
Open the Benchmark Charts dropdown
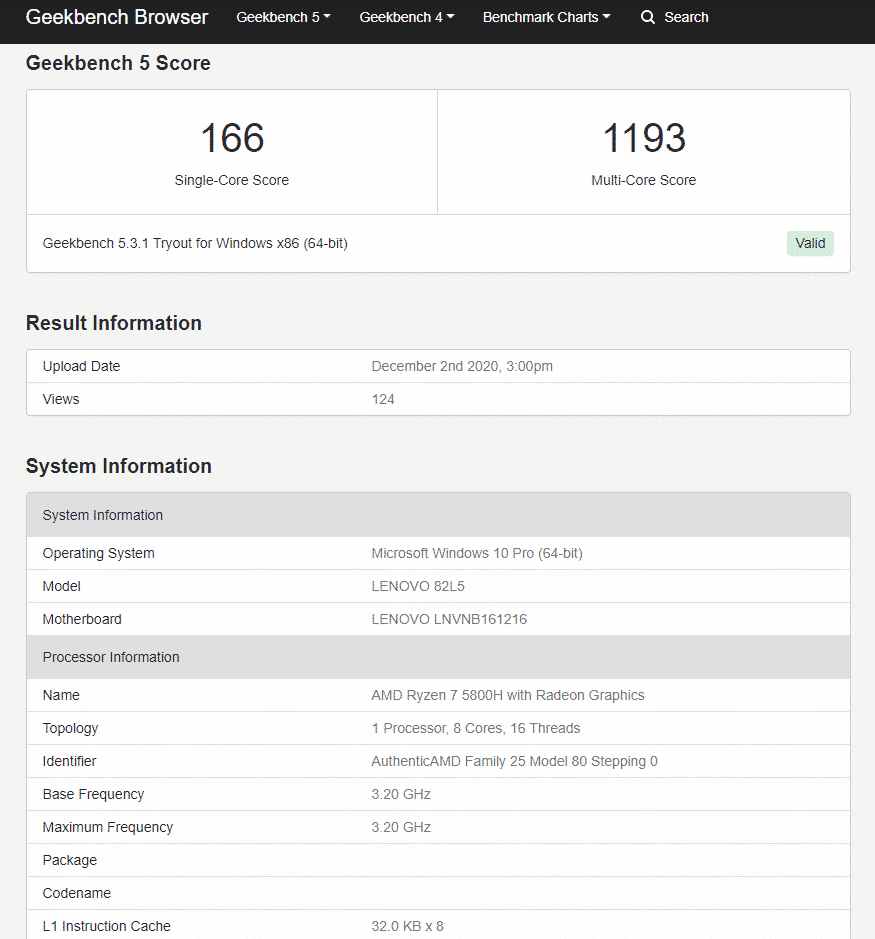click(x=546, y=17)
